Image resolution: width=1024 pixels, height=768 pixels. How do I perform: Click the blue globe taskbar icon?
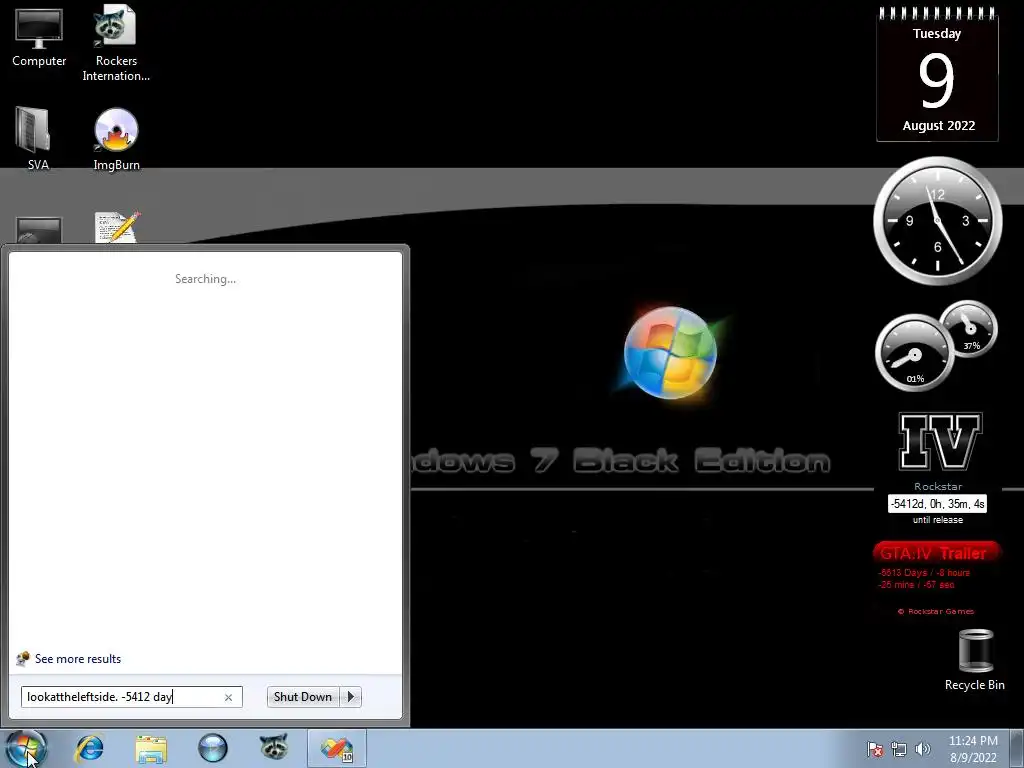tap(212, 748)
